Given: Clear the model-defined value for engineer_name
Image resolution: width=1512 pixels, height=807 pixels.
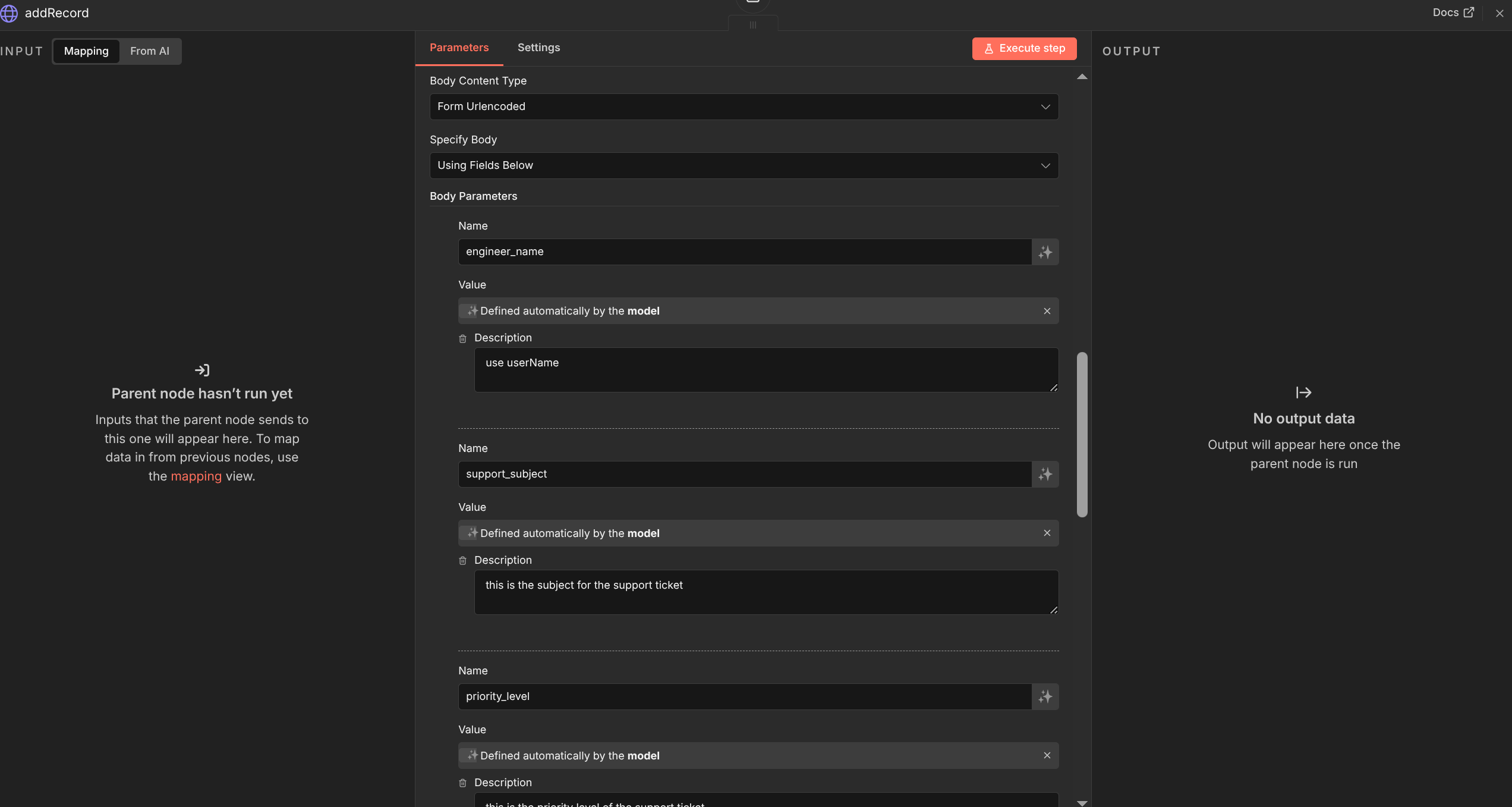Looking at the screenshot, I should point(1047,310).
